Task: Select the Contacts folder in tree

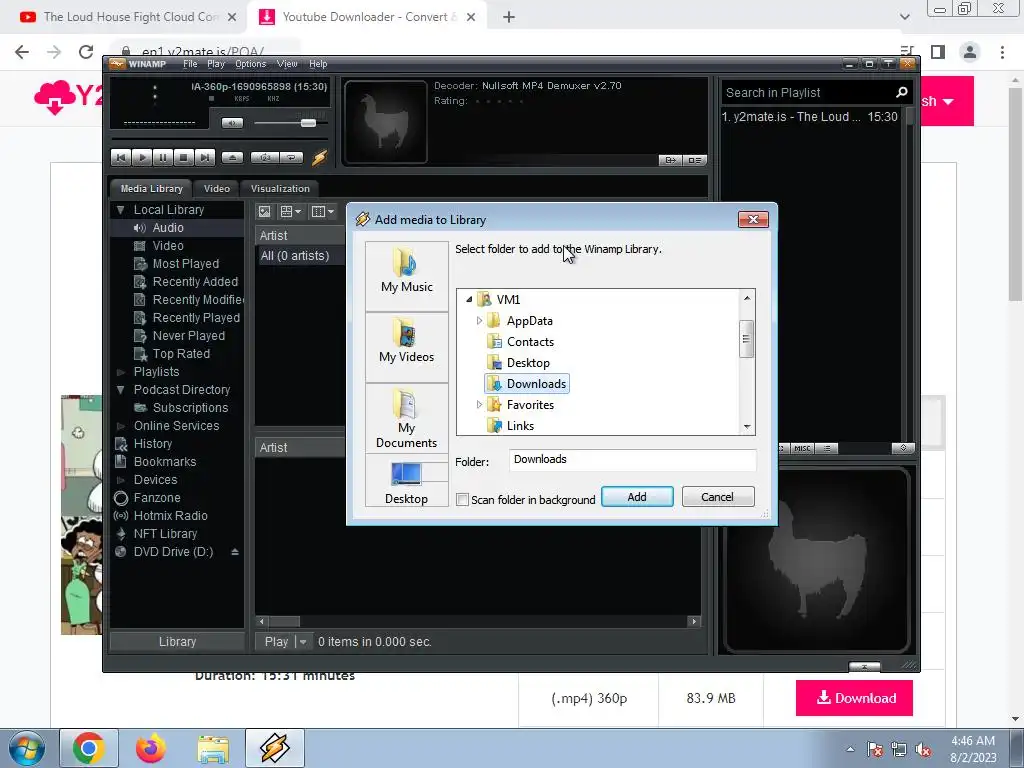Action: pyautogui.click(x=530, y=342)
